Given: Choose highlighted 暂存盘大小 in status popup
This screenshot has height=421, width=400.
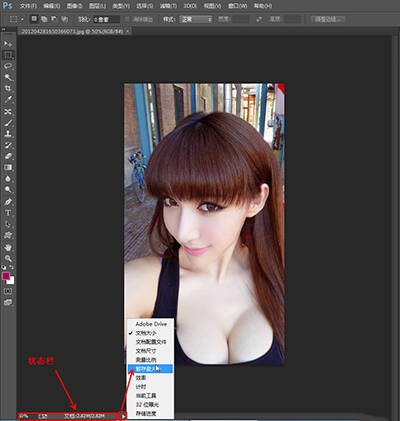Looking at the screenshot, I should 151,369.
